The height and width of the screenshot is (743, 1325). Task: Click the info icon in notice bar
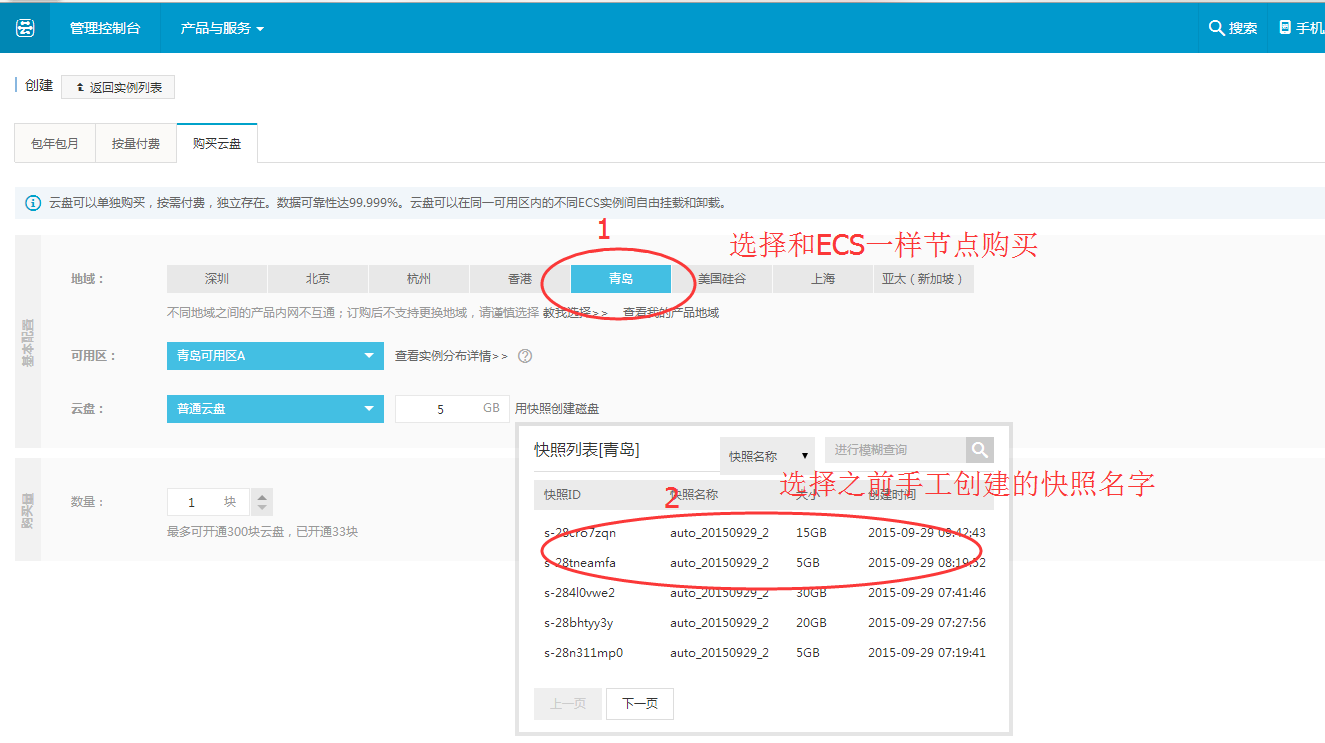point(33,203)
